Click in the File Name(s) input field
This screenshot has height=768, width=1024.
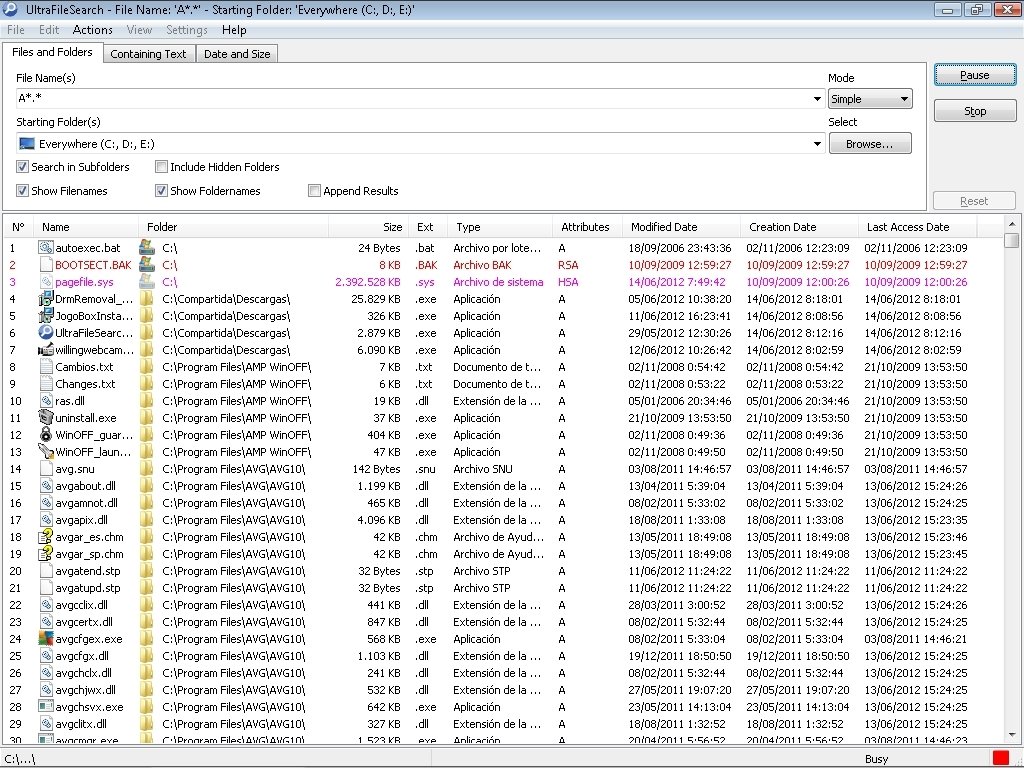(413, 99)
